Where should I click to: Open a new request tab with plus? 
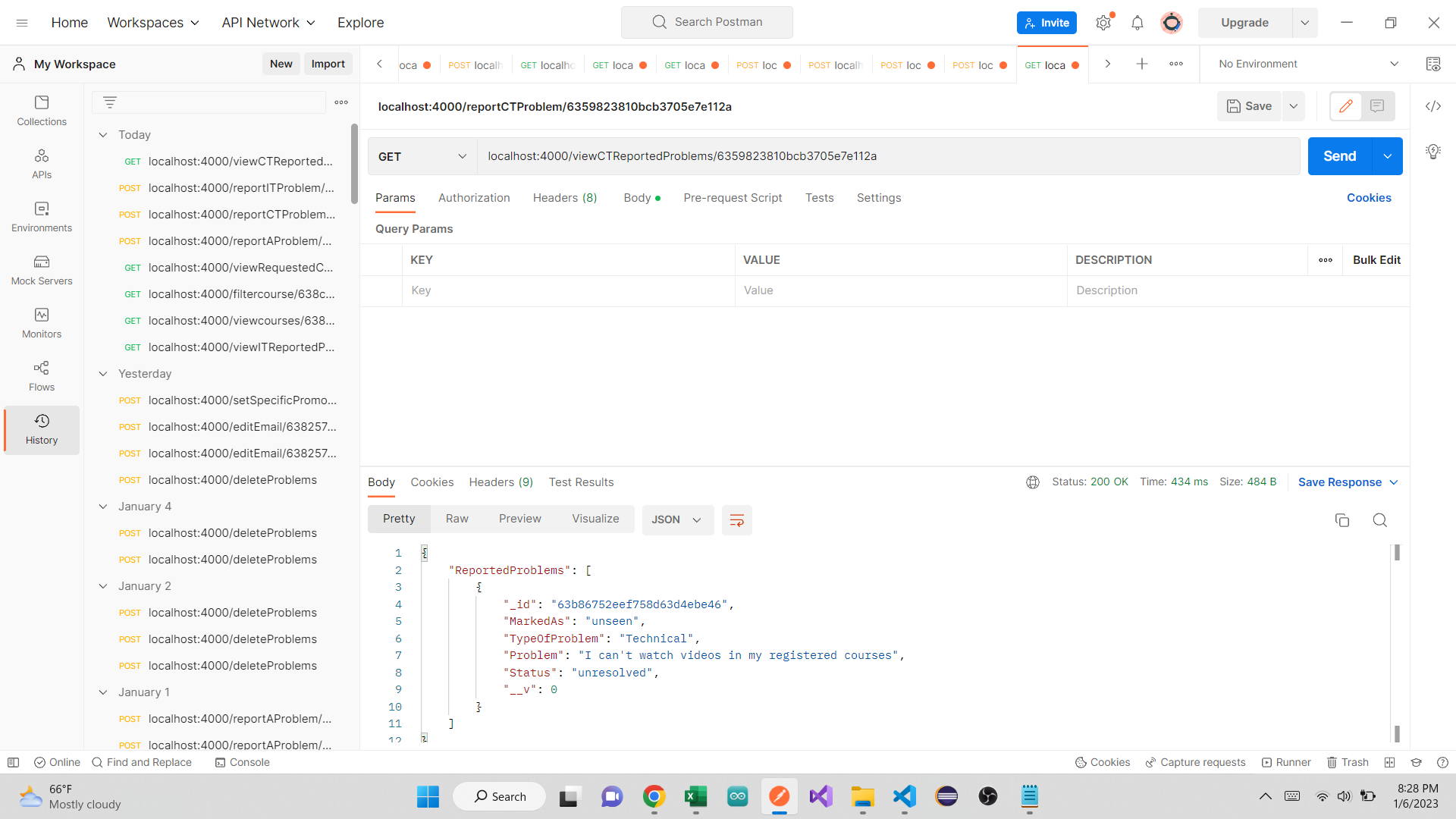pos(1141,64)
